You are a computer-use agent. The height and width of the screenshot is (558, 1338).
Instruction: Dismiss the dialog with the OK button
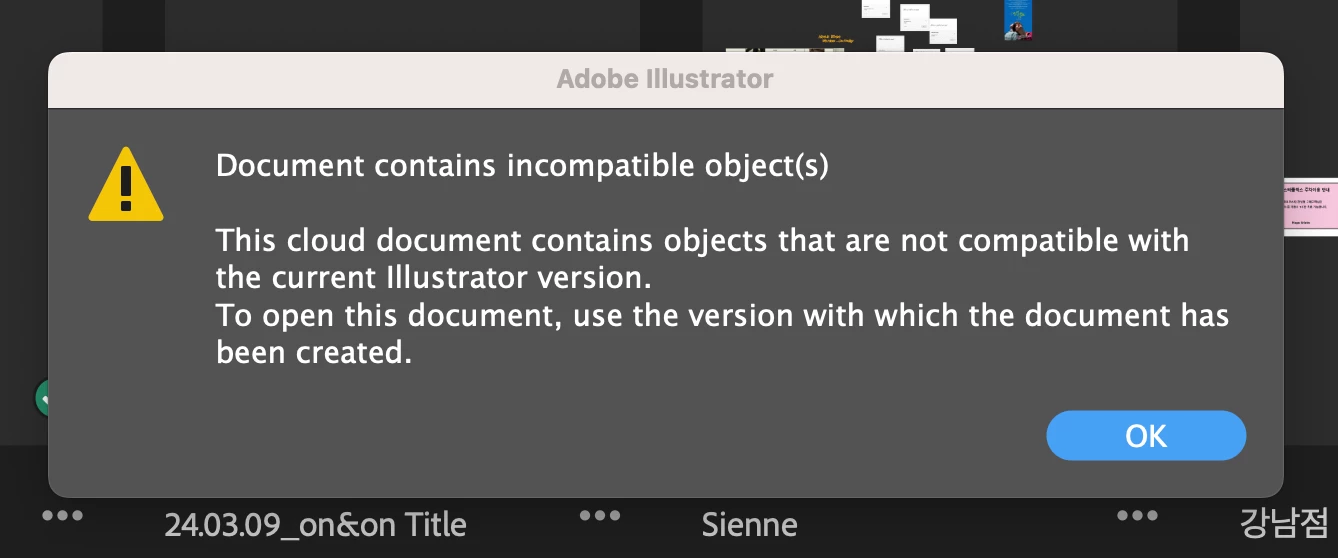tap(1146, 436)
